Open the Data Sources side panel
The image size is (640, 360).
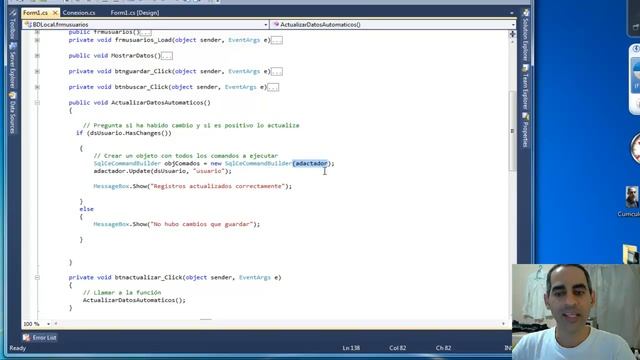[12, 113]
